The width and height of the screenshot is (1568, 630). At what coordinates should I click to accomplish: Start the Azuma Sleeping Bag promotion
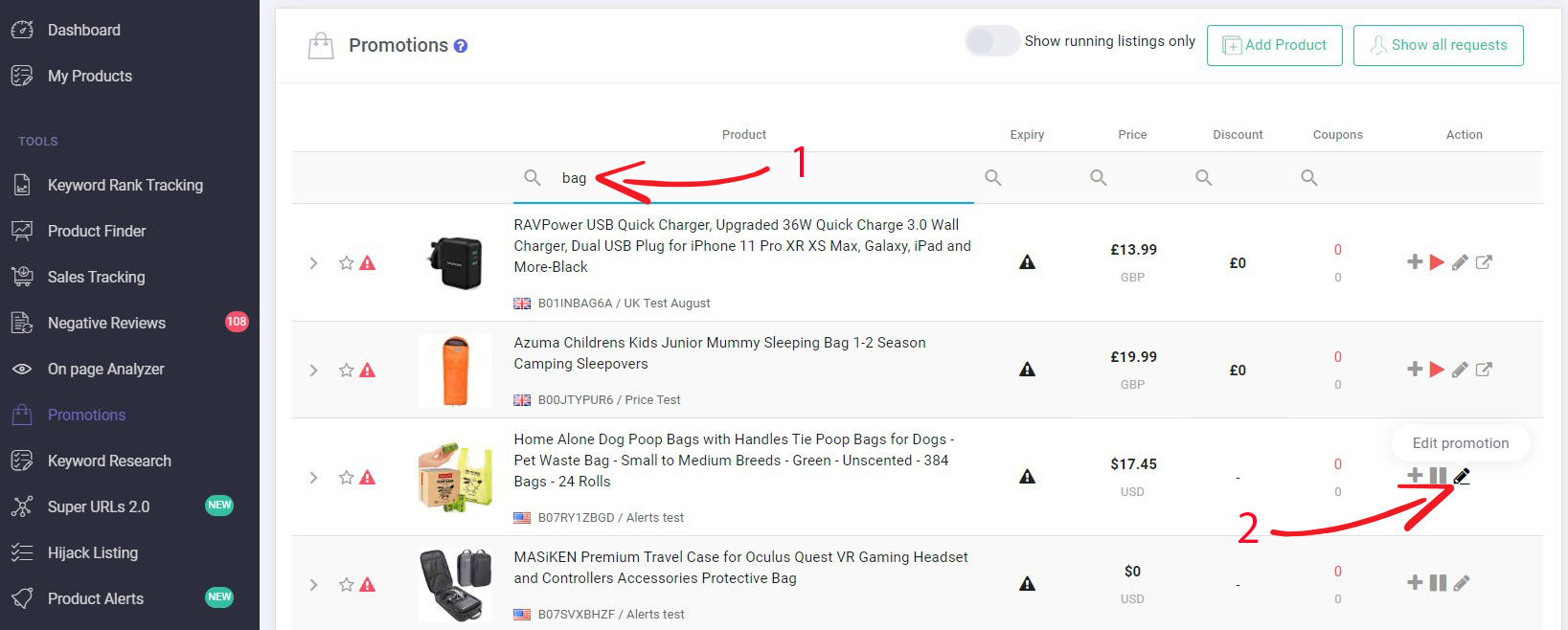click(1437, 370)
